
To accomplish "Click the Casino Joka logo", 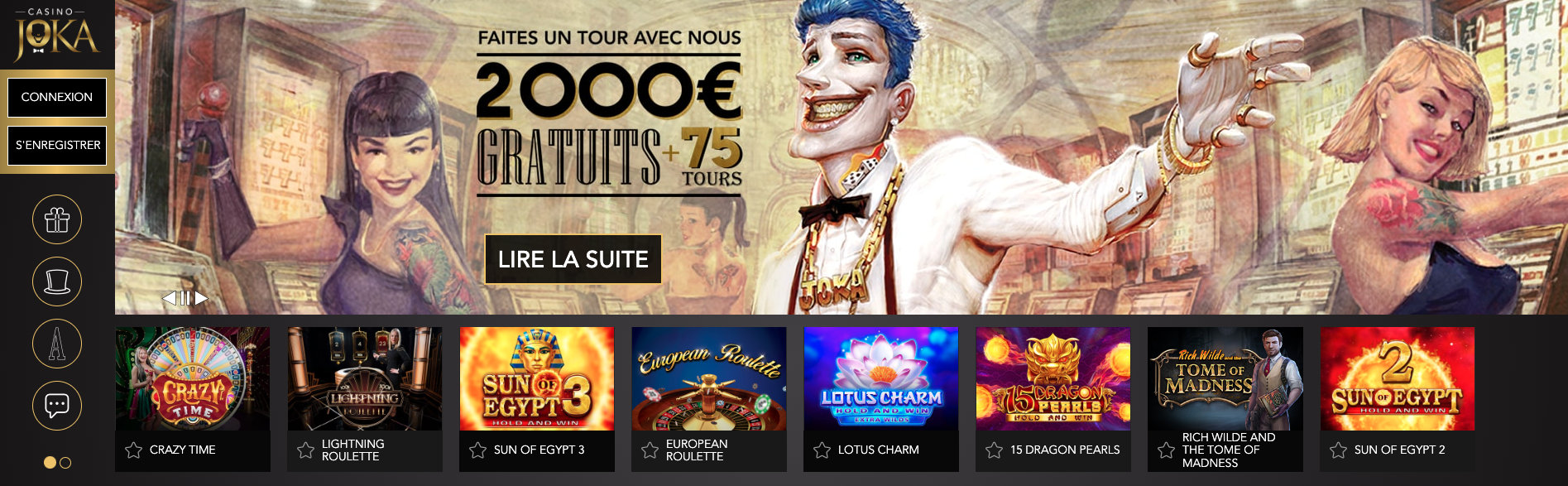I will point(56,35).
